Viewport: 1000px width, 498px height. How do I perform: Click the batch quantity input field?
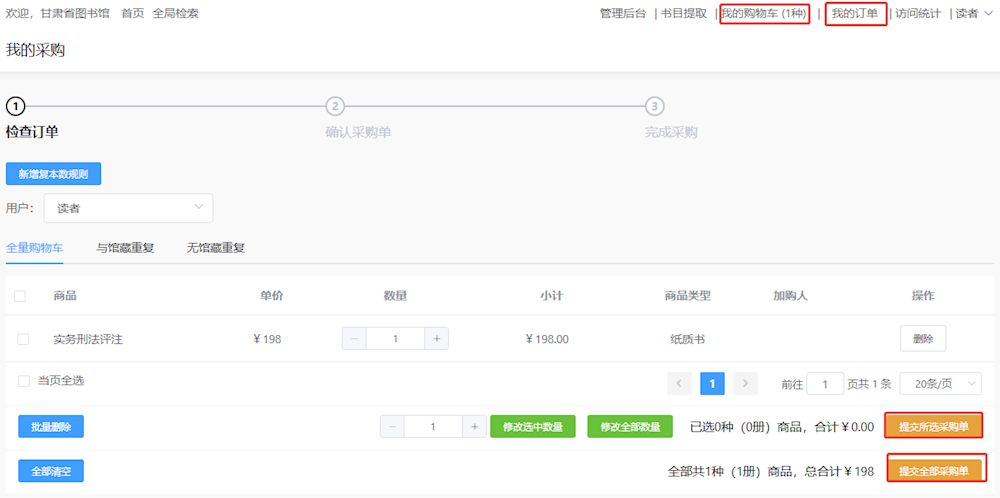point(434,427)
